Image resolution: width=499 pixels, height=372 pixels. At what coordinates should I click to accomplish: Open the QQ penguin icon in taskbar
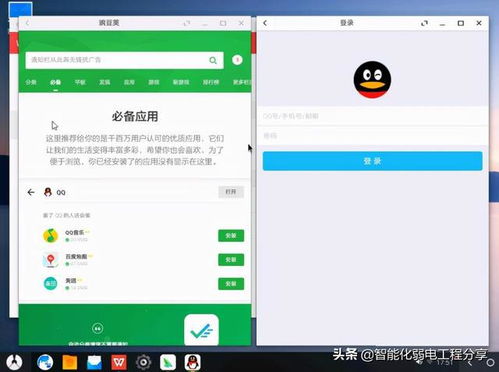(193, 362)
